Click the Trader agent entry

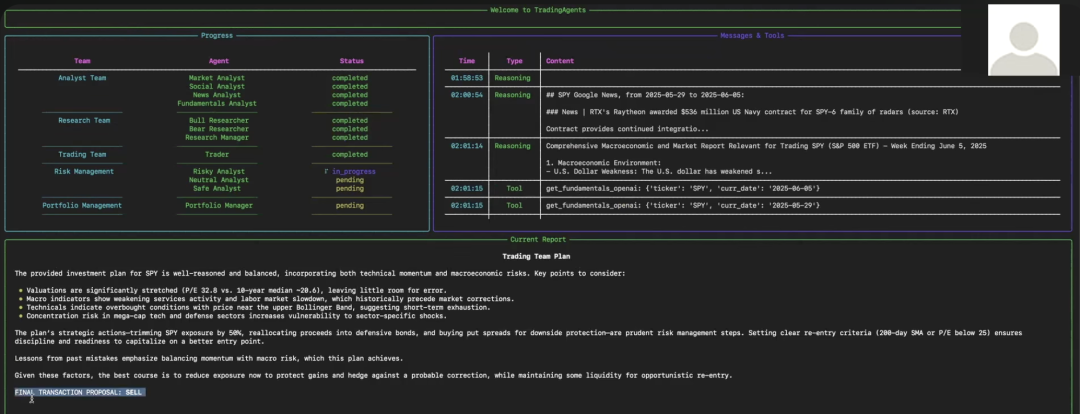[217, 154]
